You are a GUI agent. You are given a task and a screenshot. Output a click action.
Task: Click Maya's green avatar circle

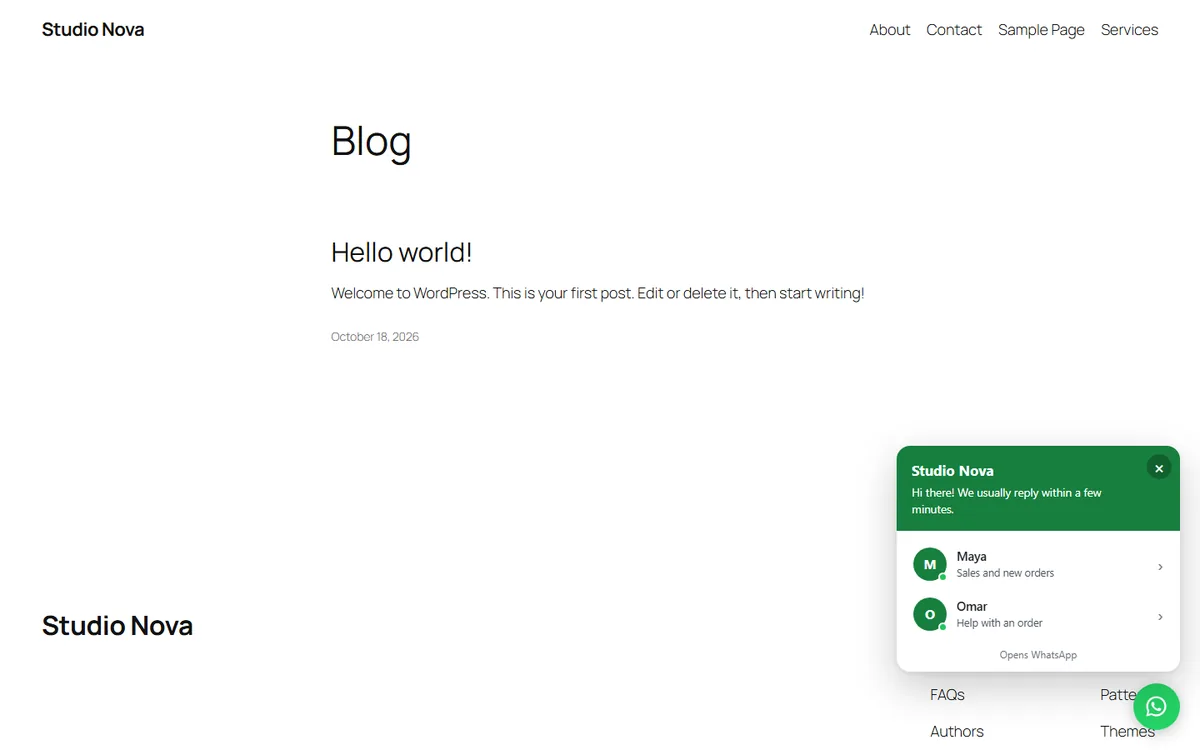(930, 564)
